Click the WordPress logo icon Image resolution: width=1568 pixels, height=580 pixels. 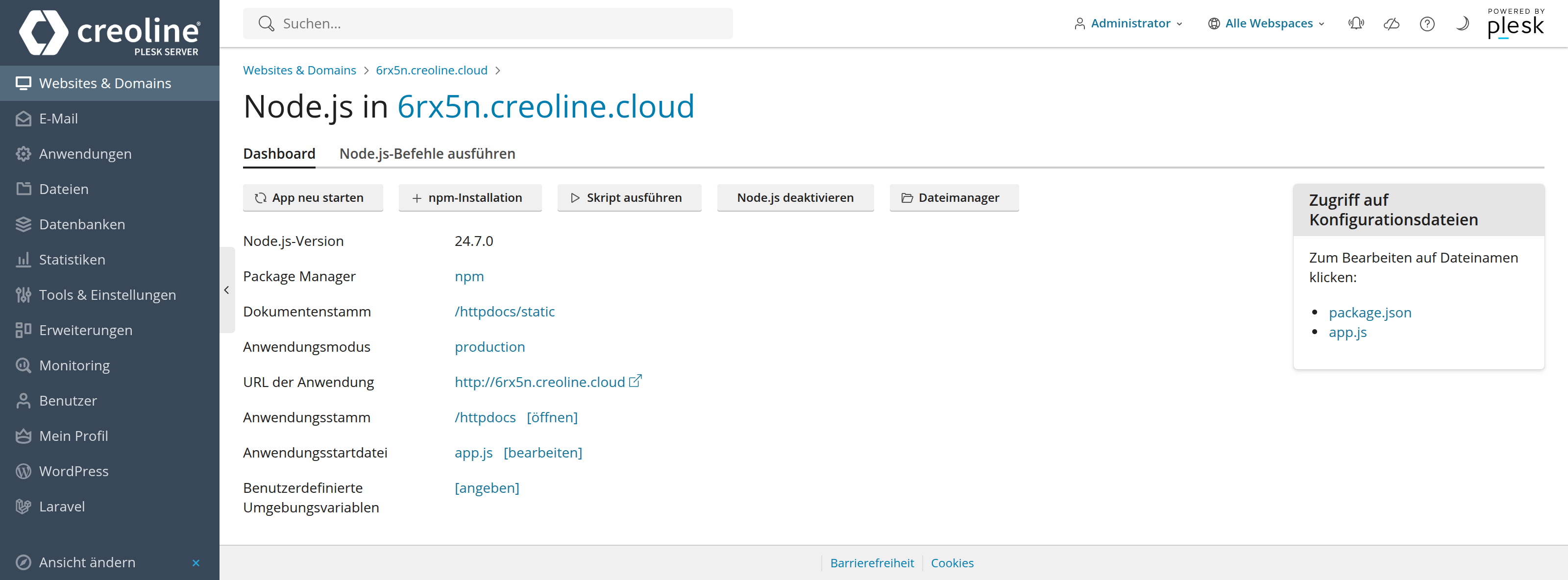(x=23, y=472)
